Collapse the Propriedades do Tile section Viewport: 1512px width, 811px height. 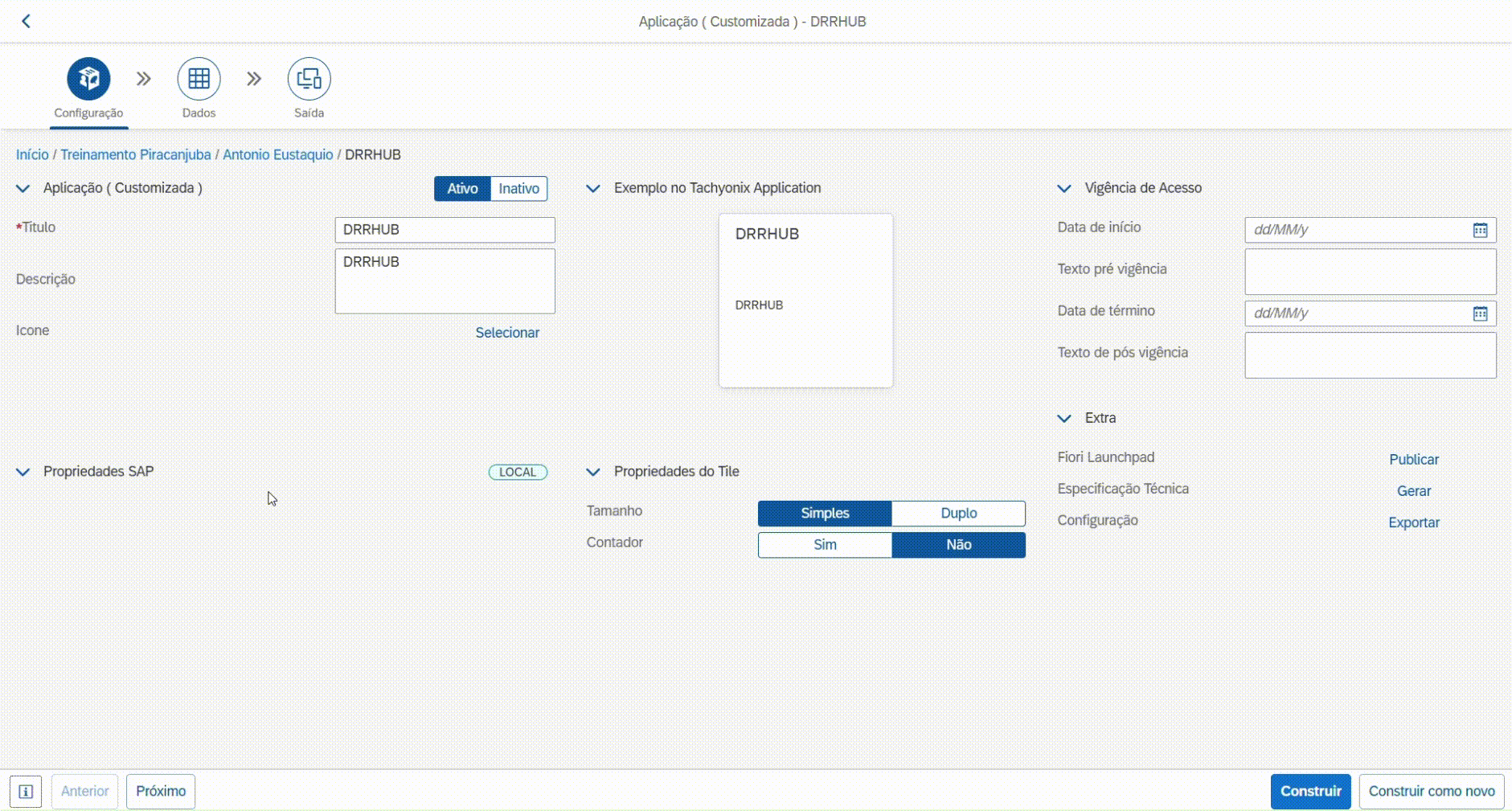(x=593, y=473)
